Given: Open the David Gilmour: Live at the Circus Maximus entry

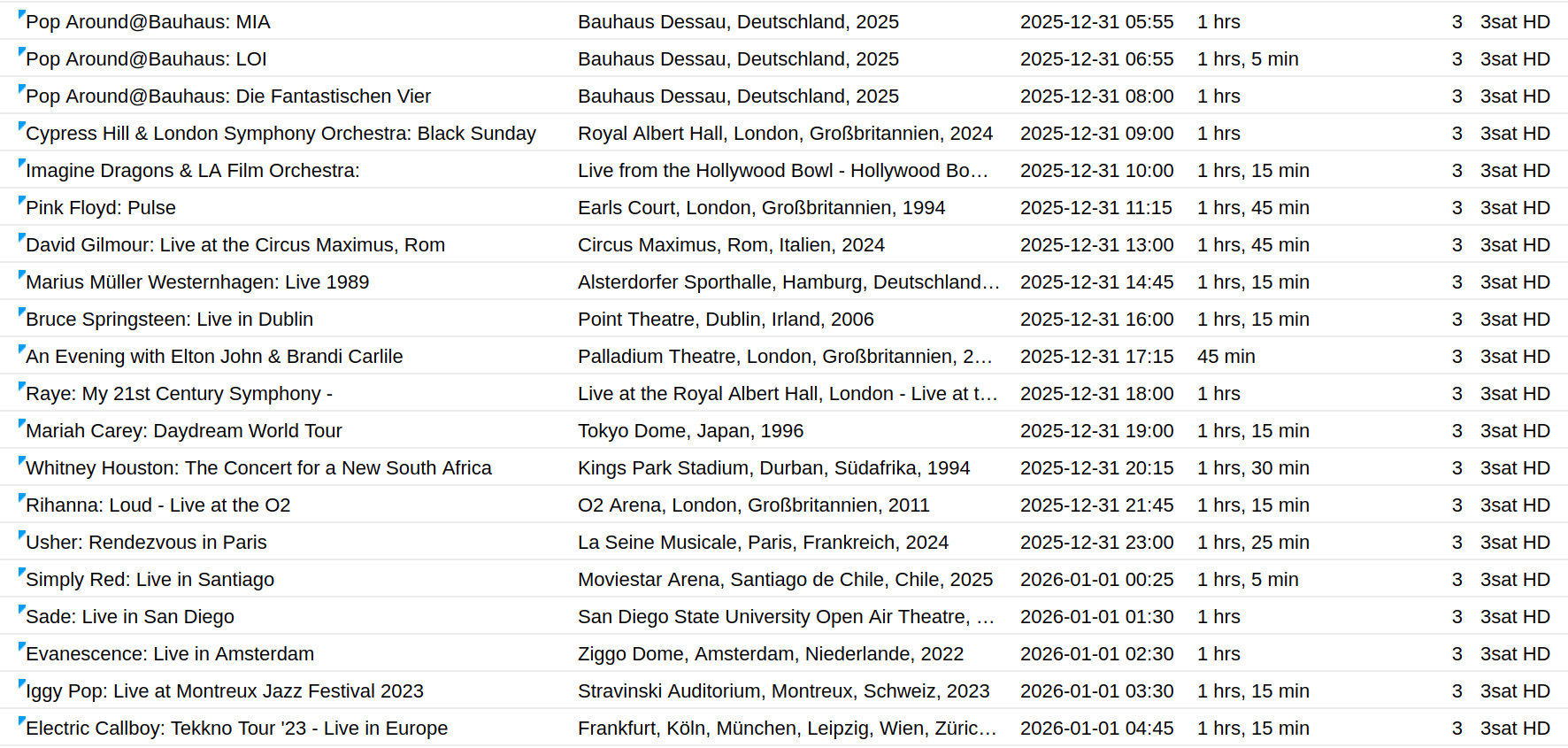Looking at the screenshot, I should tap(235, 245).
